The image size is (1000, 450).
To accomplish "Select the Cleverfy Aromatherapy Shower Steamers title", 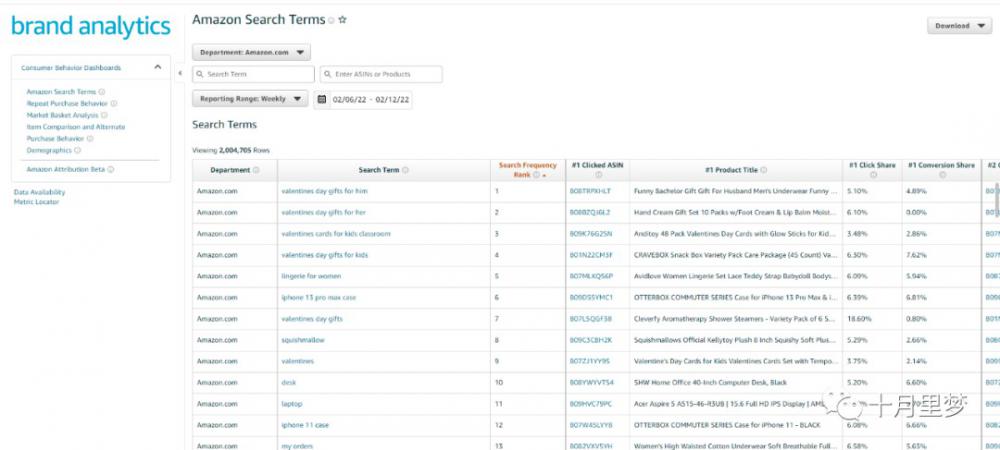I will (735, 319).
